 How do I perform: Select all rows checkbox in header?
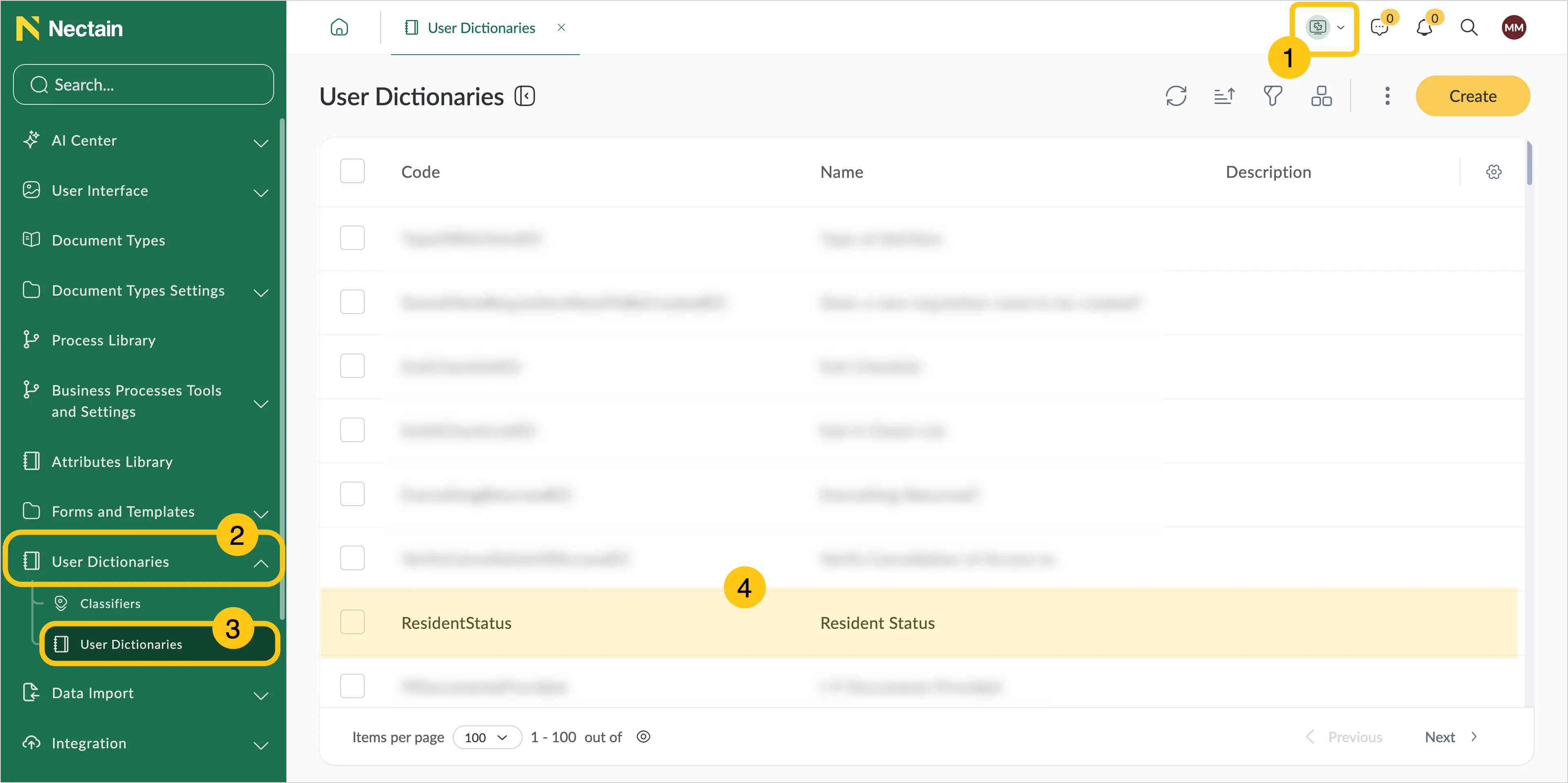click(352, 172)
